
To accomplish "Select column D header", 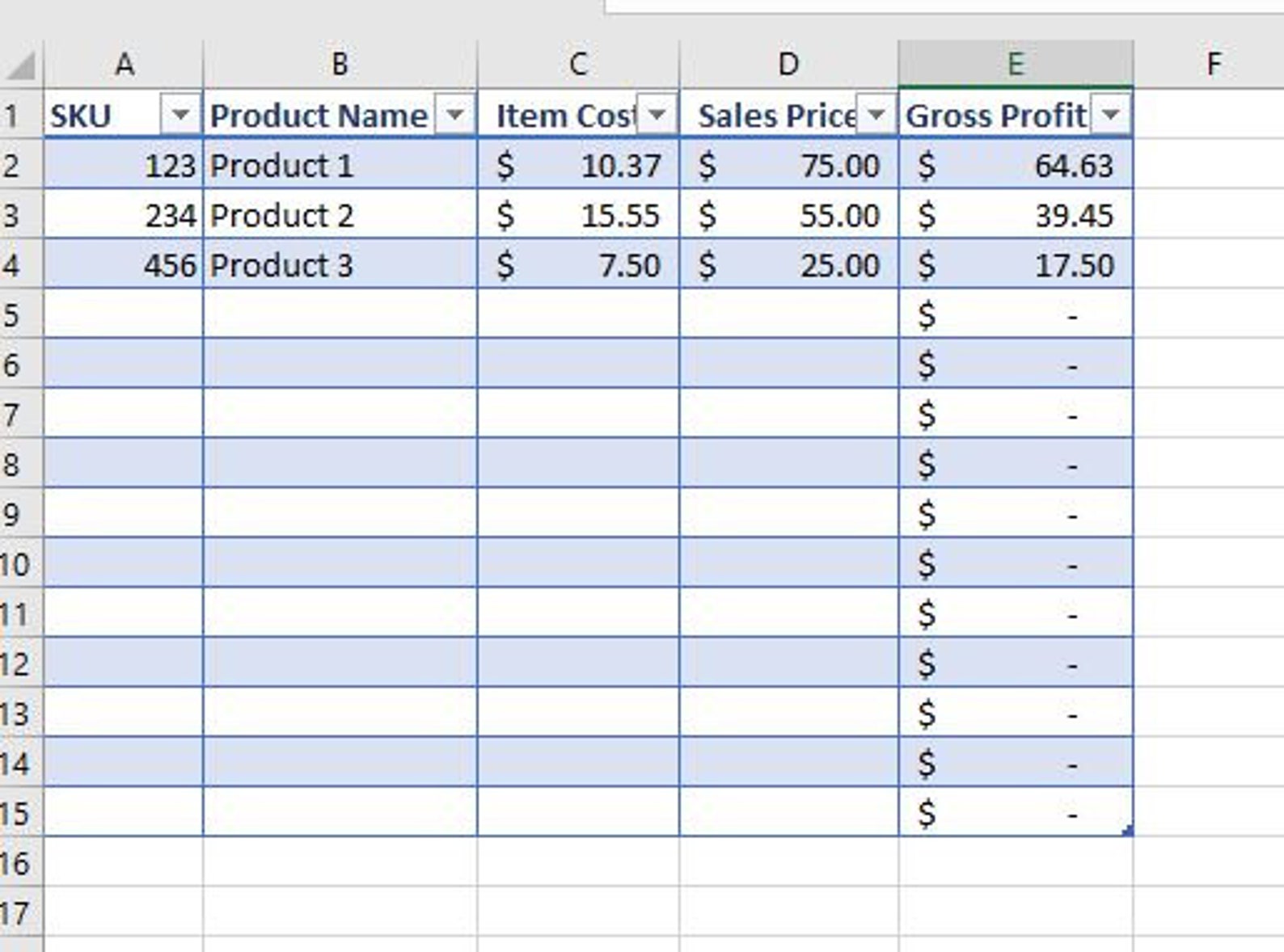I will pyautogui.click(x=789, y=65).
